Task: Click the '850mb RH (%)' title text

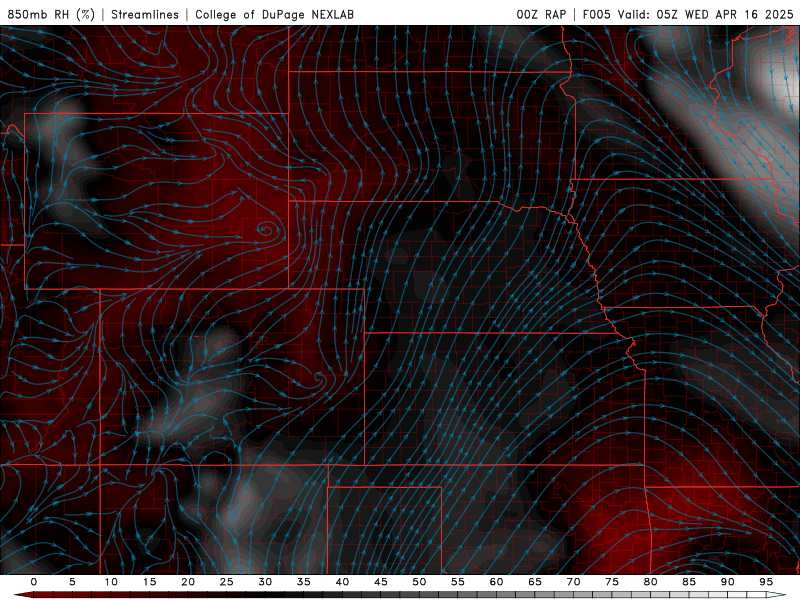Action: (51, 14)
